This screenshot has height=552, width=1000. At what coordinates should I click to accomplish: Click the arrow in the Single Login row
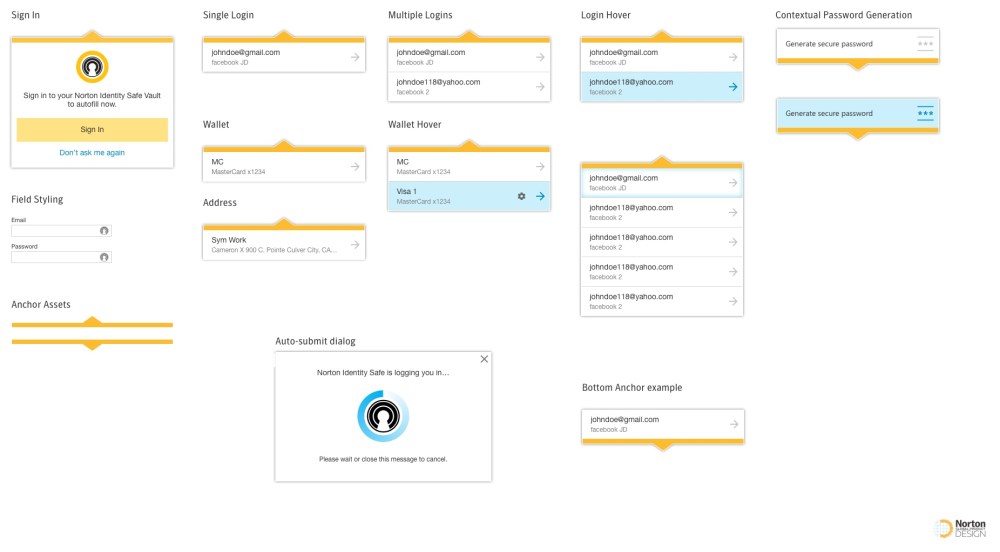coord(354,57)
